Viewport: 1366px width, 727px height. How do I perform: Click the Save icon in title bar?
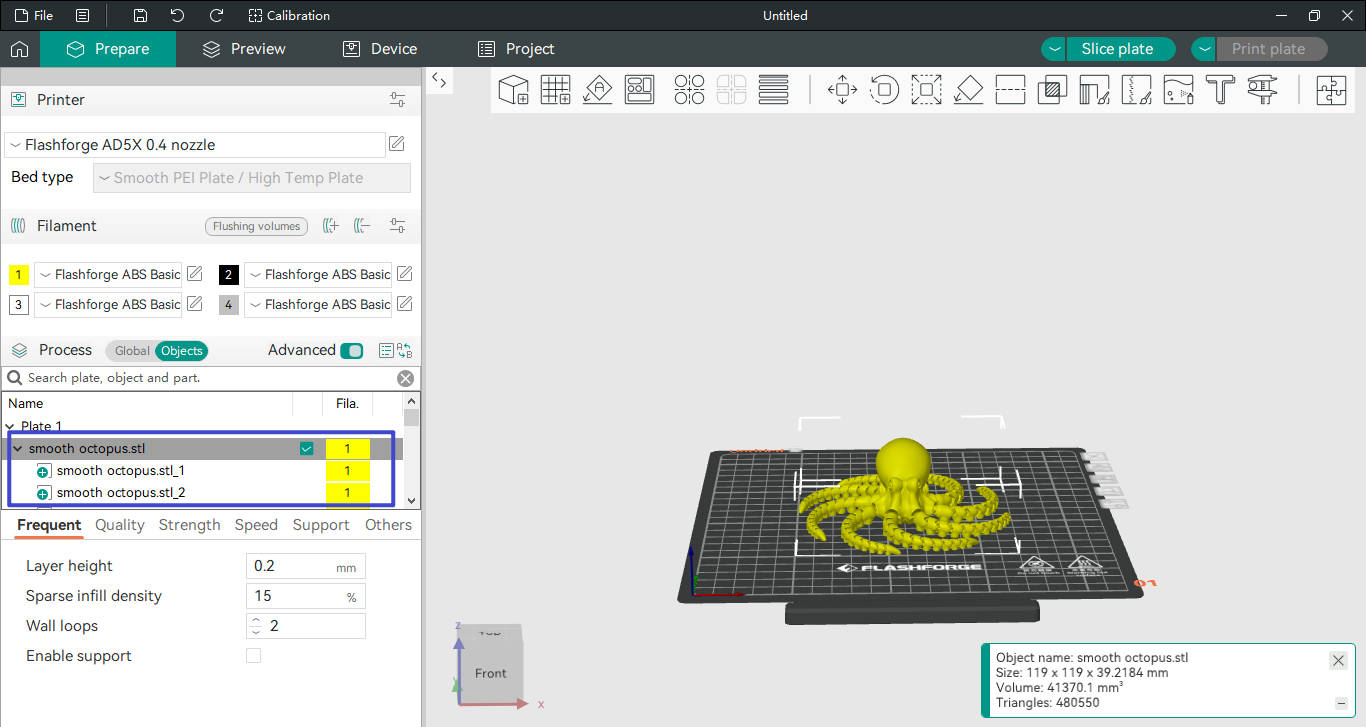pyautogui.click(x=140, y=15)
